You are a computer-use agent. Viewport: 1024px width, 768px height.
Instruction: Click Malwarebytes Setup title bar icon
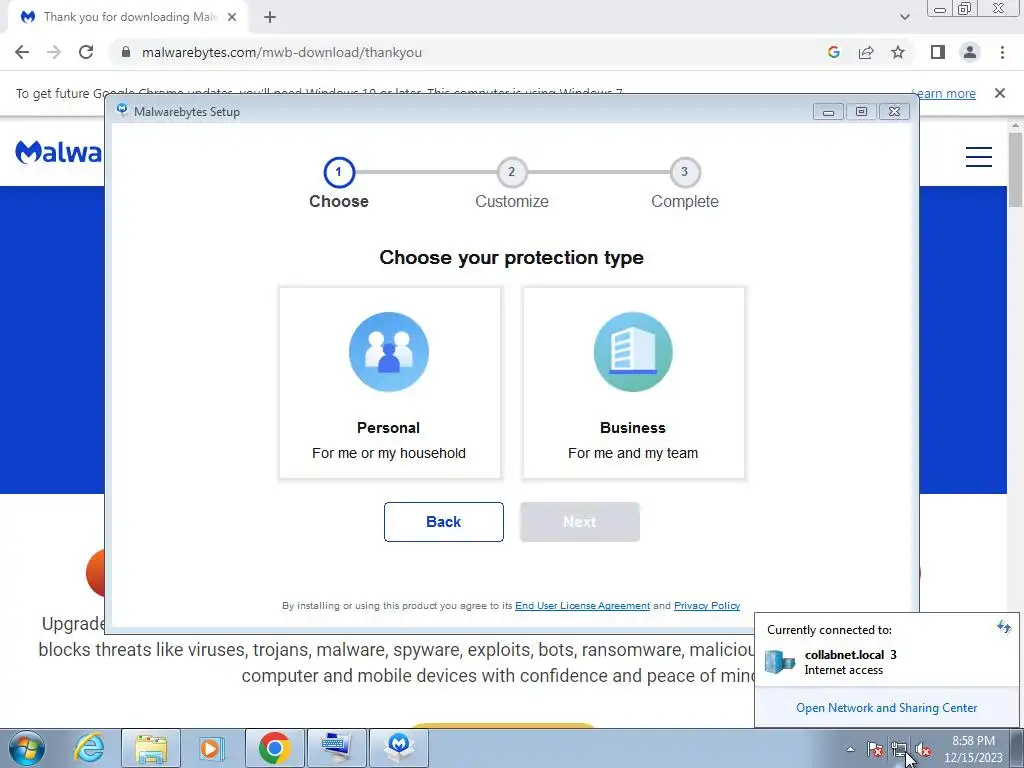(x=122, y=110)
